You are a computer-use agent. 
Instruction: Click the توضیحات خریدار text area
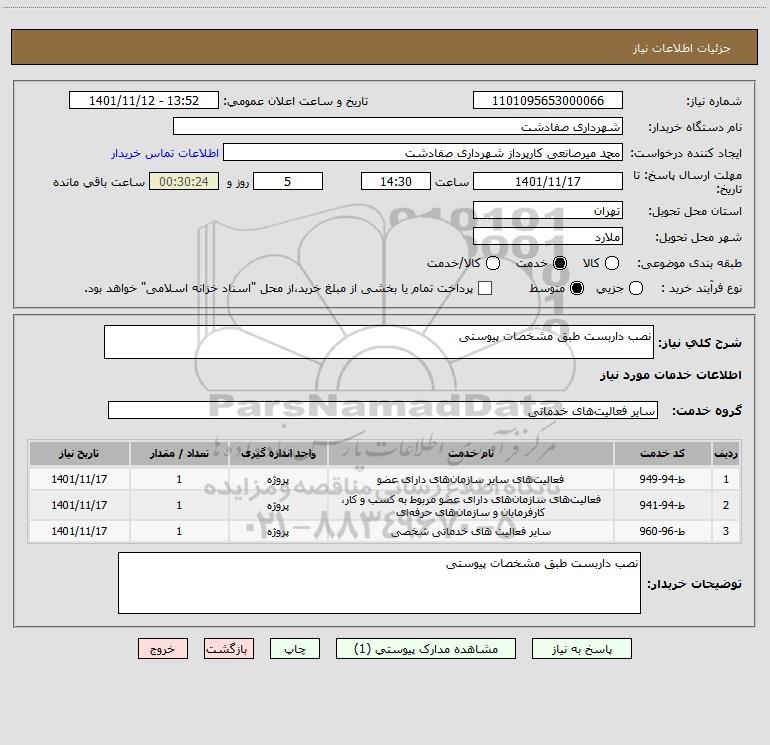(379, 583)
